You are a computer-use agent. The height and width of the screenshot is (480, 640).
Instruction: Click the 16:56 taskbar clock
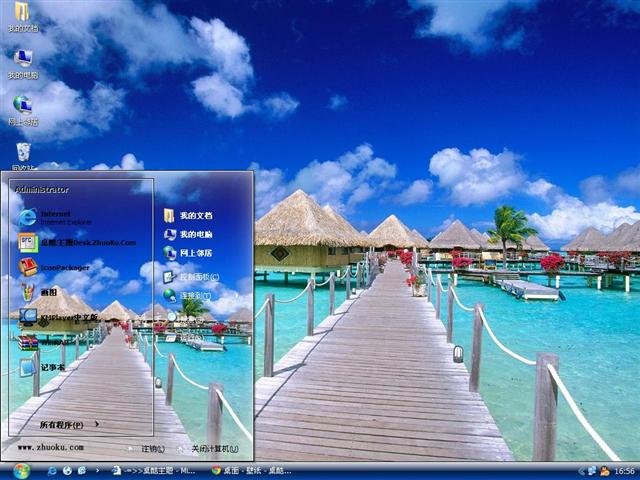pos(624,471)
